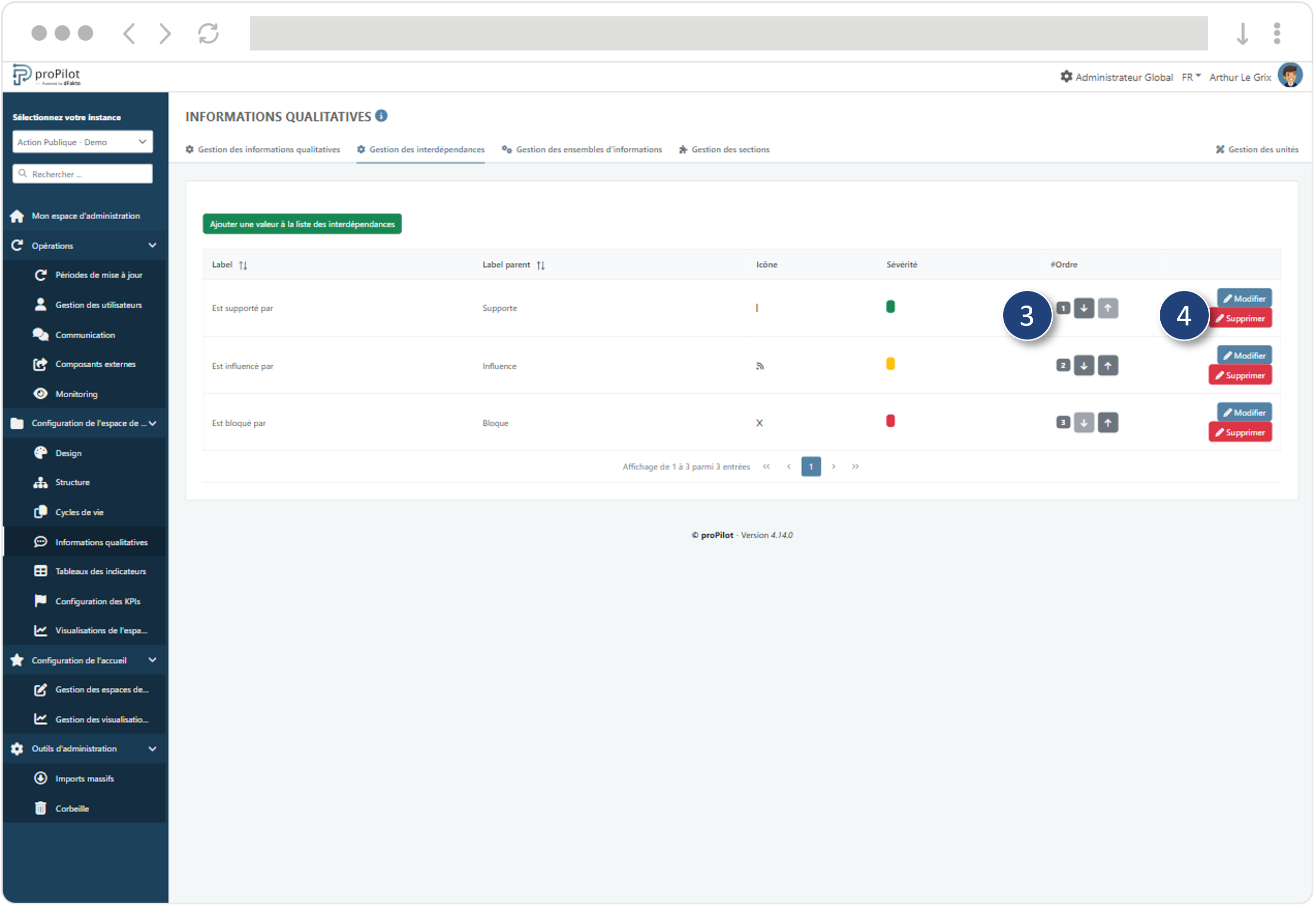
Task: Switch to the Gestion des sections tab
Action: pyautogui.click(x=730, y=149)
